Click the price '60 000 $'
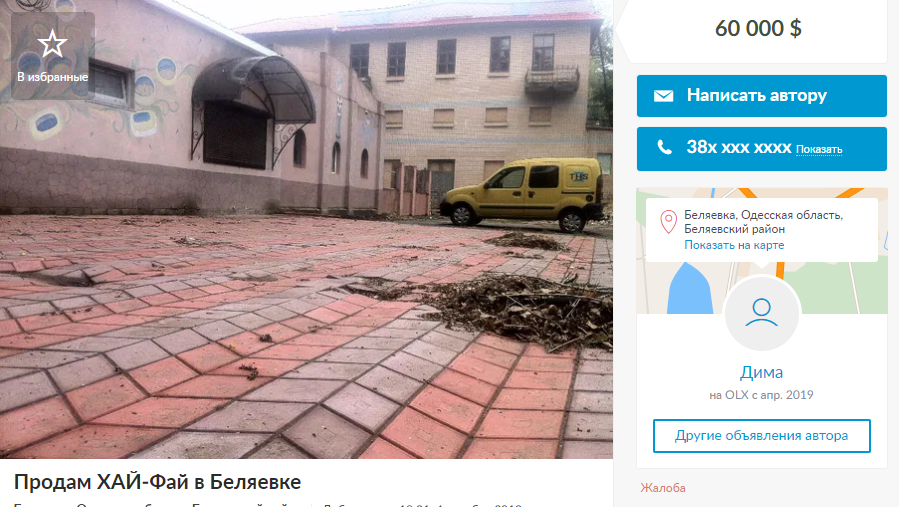 [x=758, y=28]
